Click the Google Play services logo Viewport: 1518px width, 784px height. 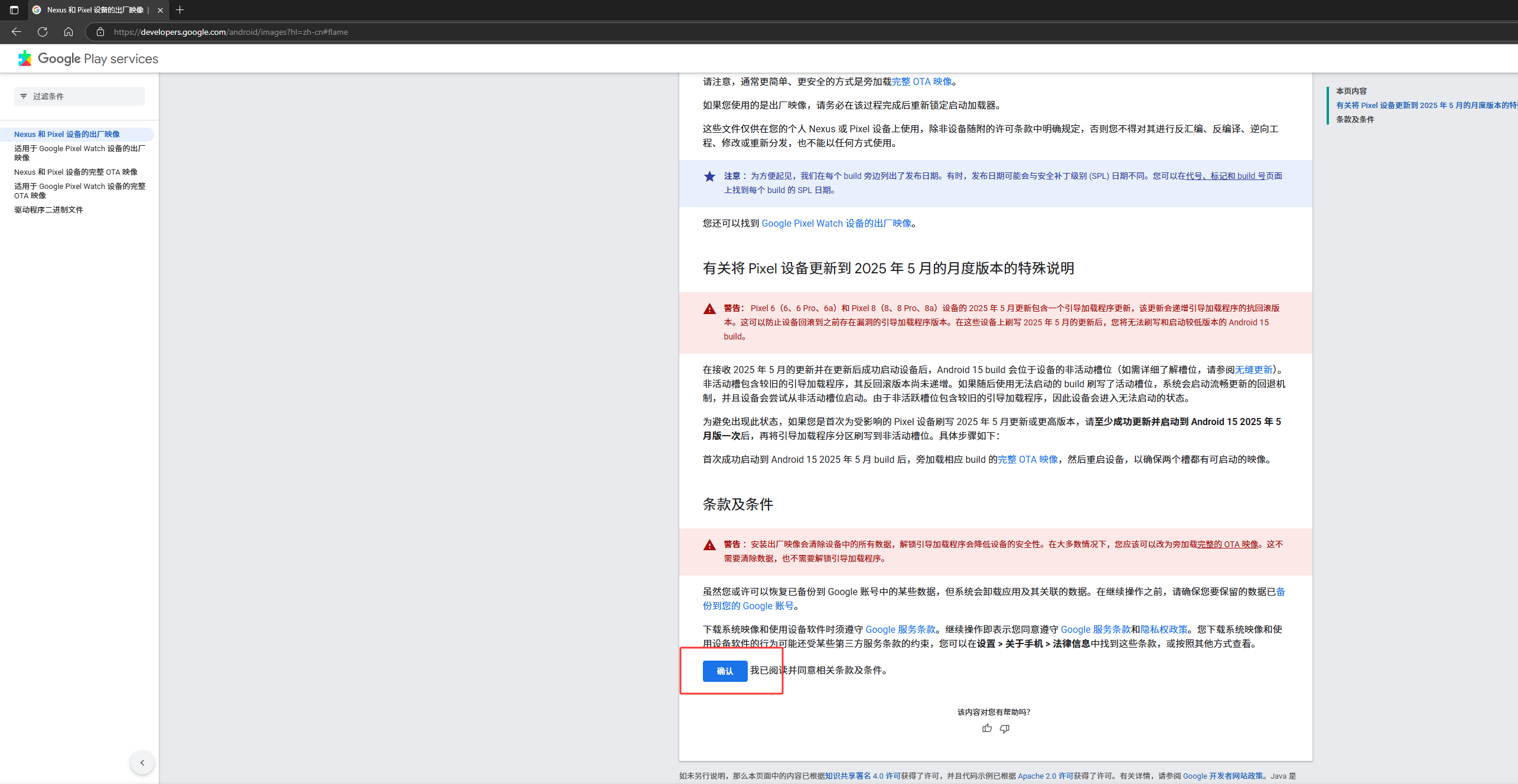(88, 58)
